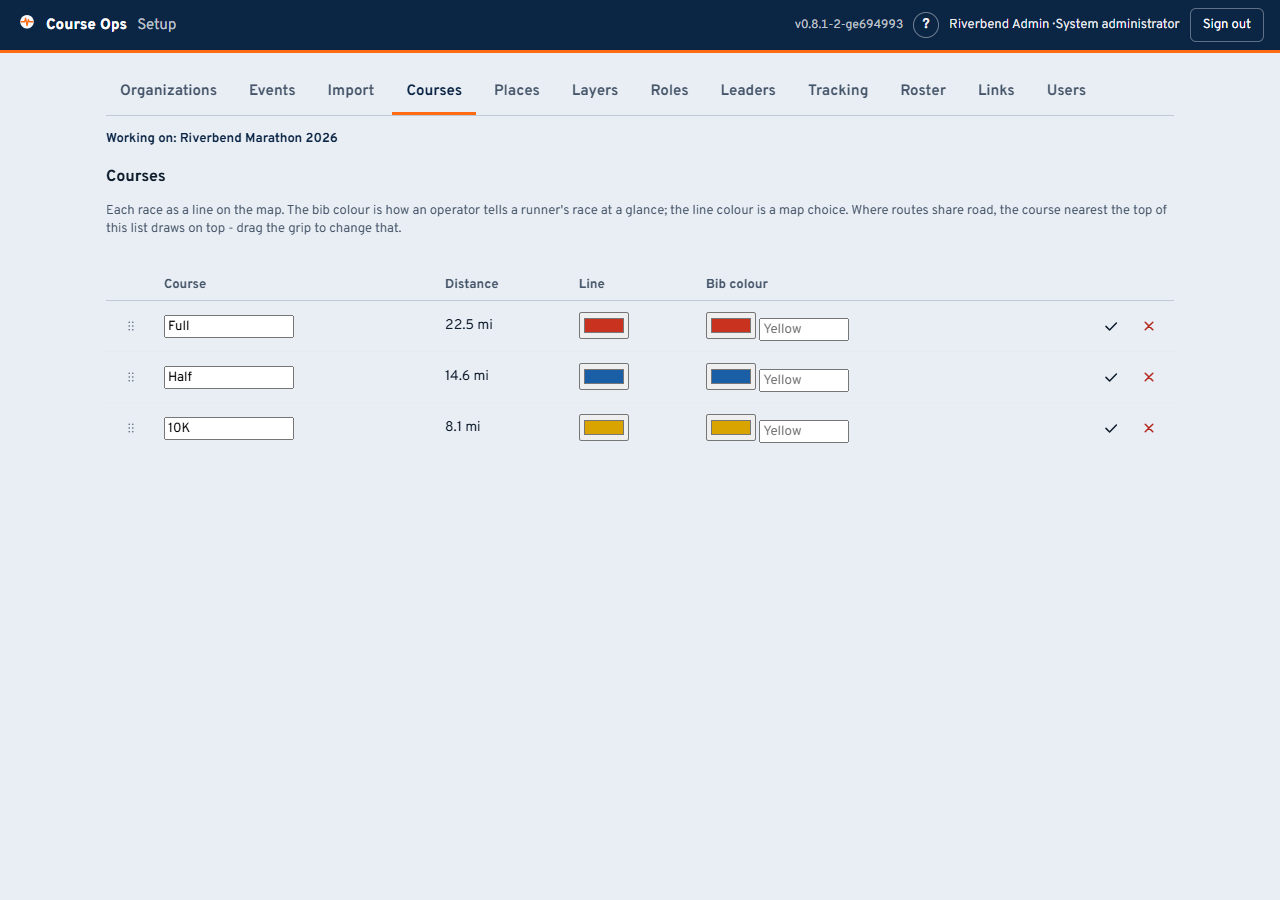
Task: Save Half course with checkmark icon
Action: pyautogui.click(x=1111, y=377)
